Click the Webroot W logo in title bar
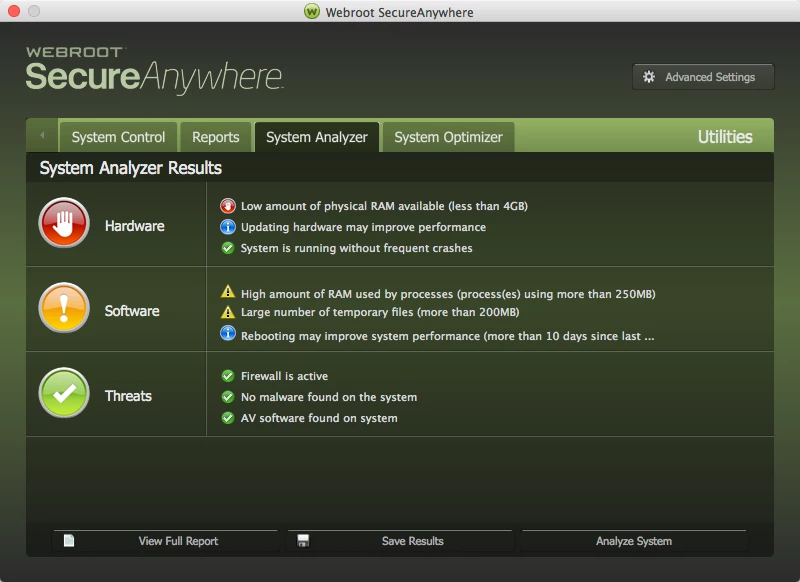The image size is (800, 582). click(311, 11)
